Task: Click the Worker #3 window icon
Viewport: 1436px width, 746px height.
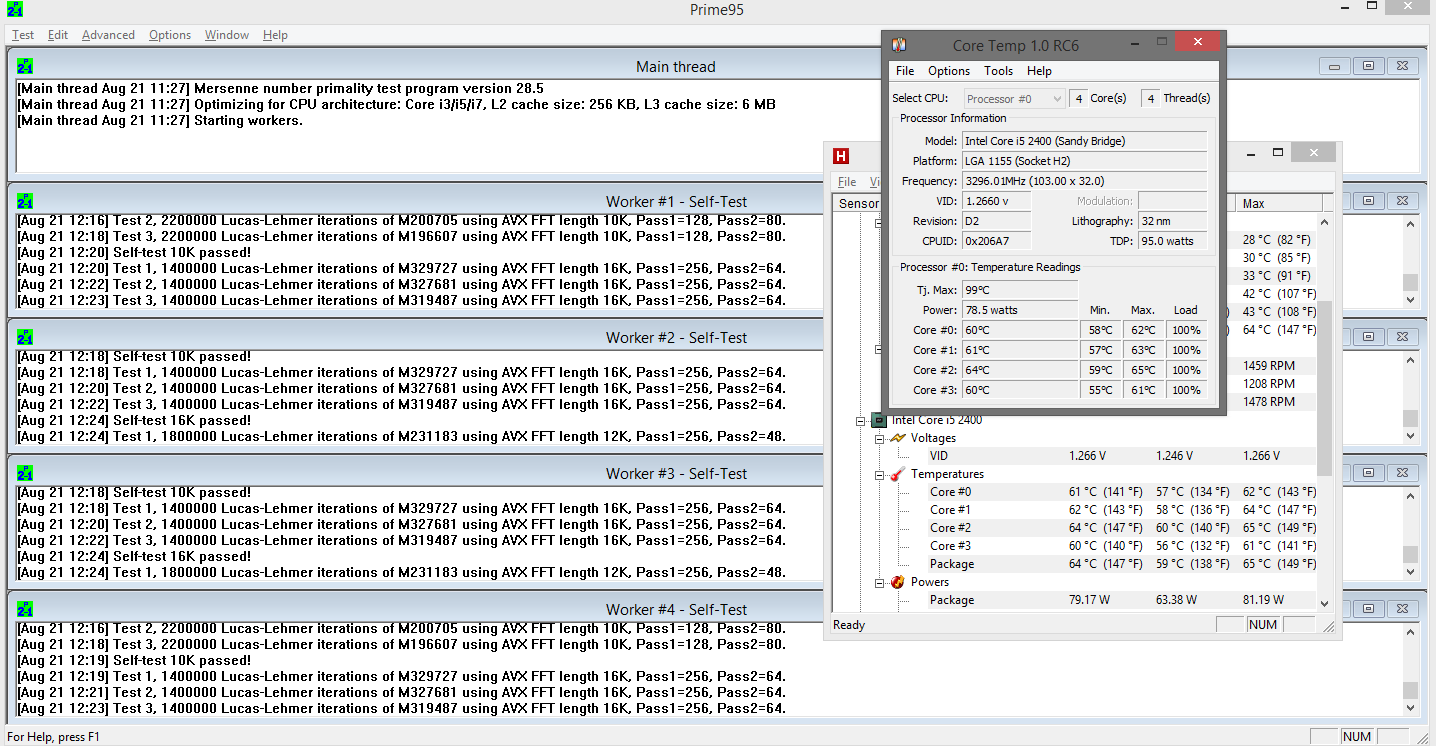Action: tap(25, 473)
